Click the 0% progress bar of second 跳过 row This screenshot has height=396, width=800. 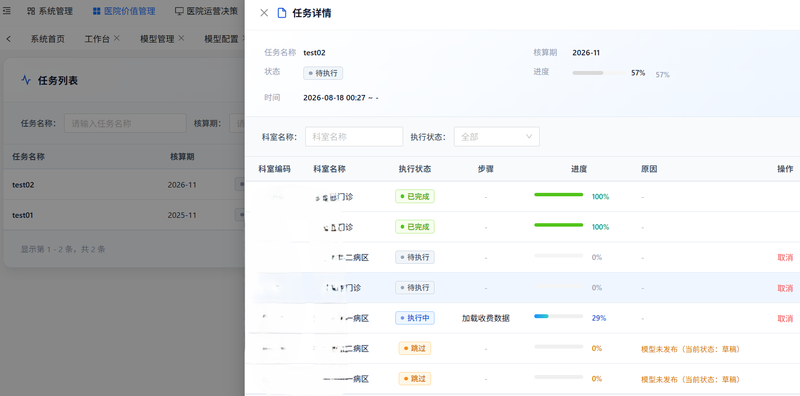[558, 377]
